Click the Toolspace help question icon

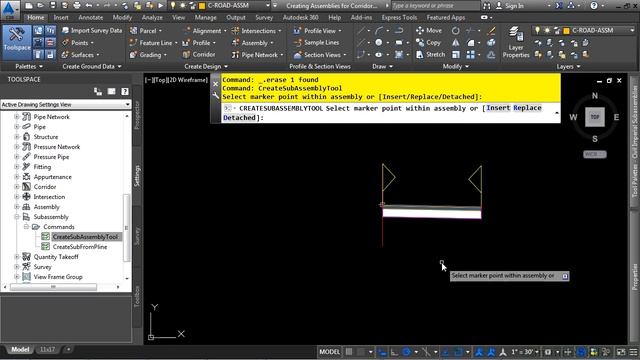point(125,91)
